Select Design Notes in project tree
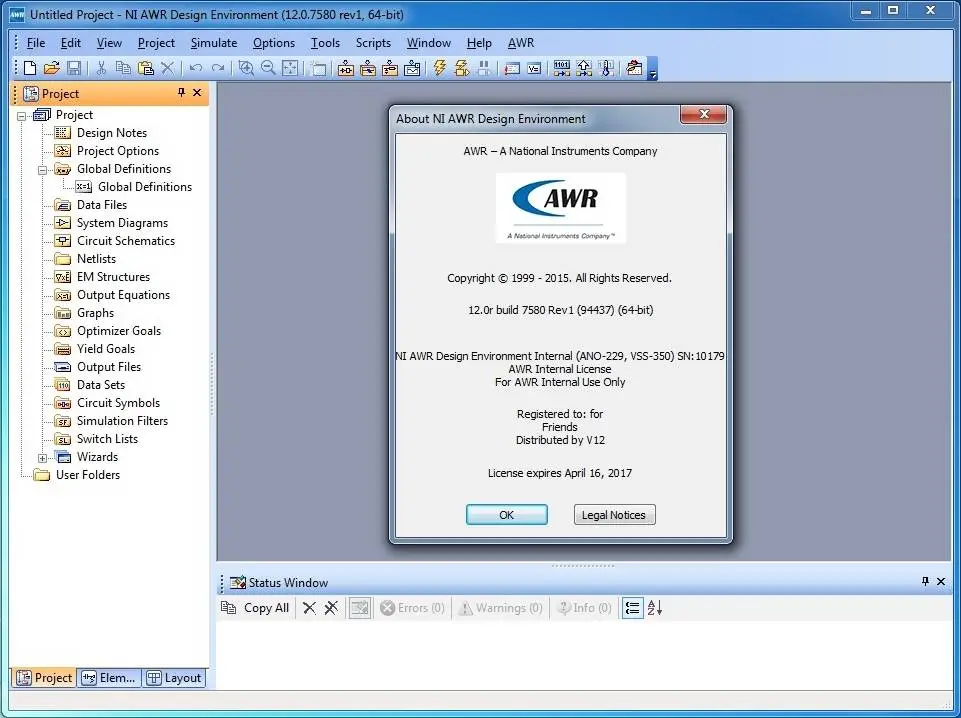 (x=112, y=133)
